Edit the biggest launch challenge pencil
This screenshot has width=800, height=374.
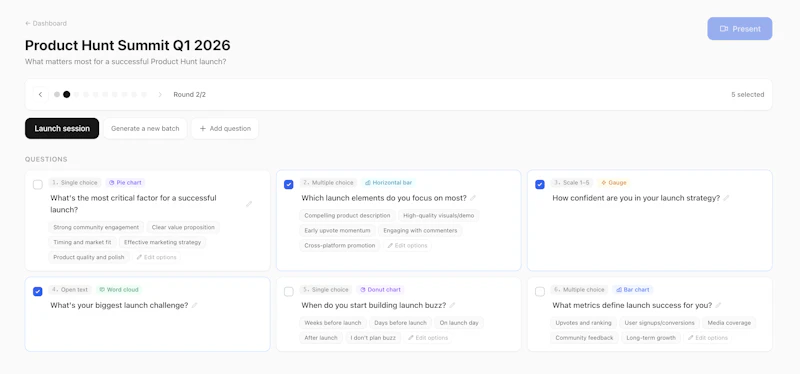tap(194, 305)
